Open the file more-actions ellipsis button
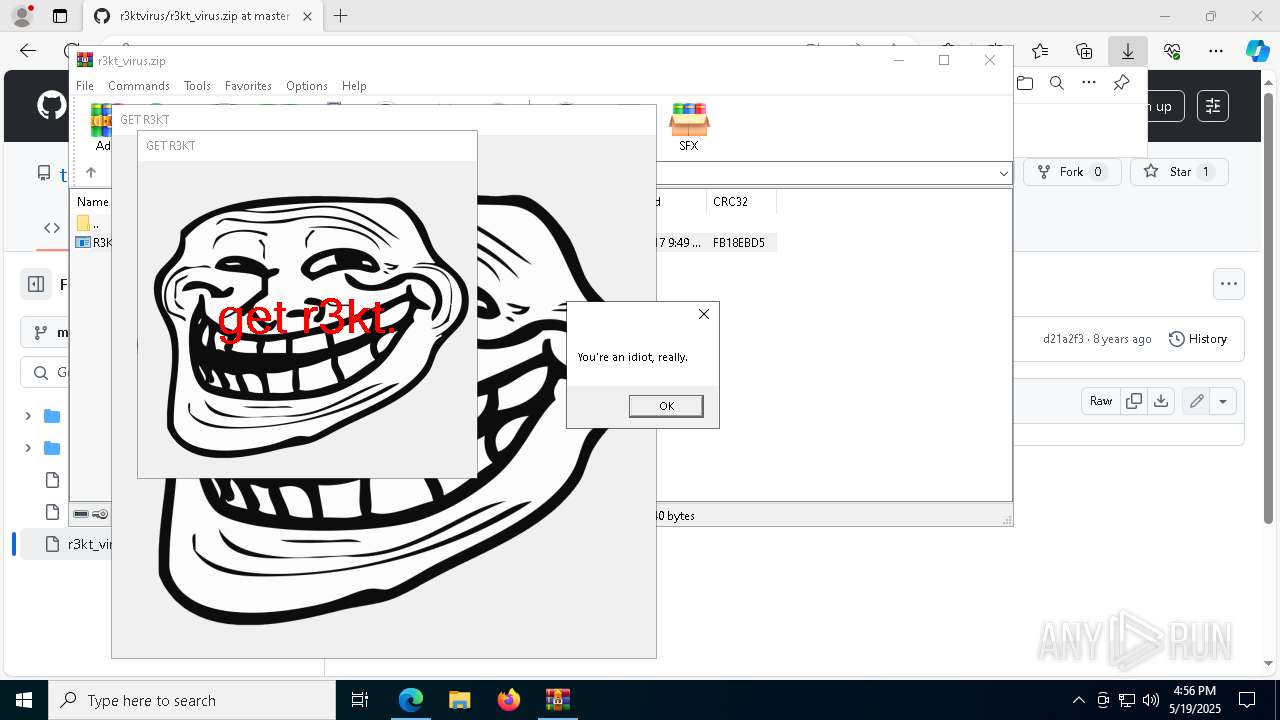 click(1229, 284)
